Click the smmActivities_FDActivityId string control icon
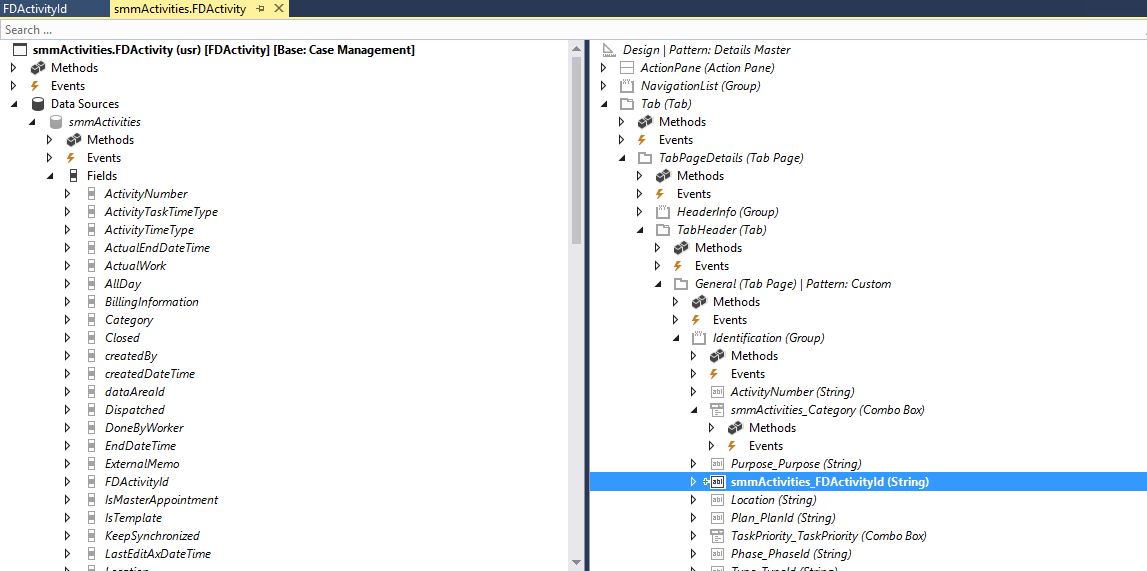1147x571 pixels. coord(717,482)
